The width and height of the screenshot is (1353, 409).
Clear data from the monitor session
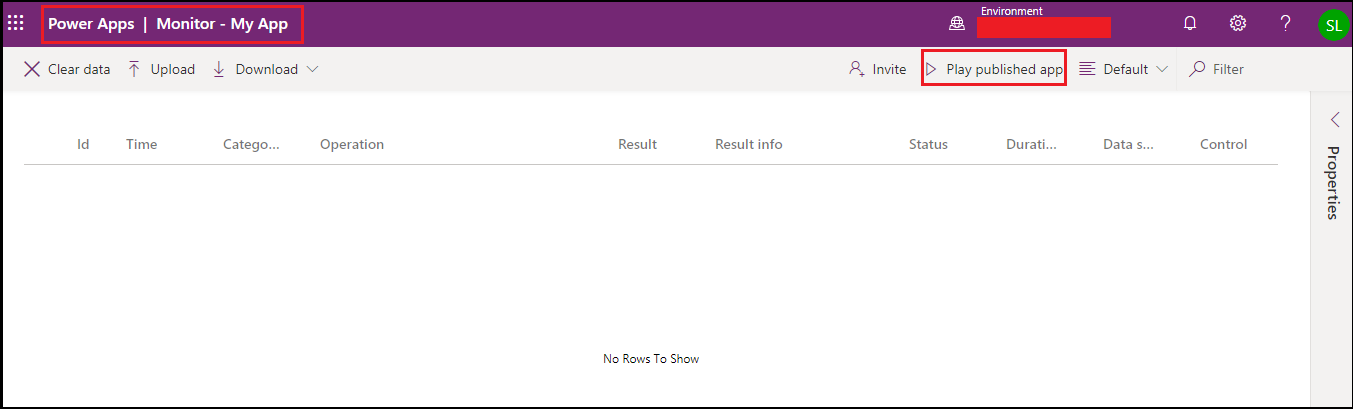[x=67, y=69]
